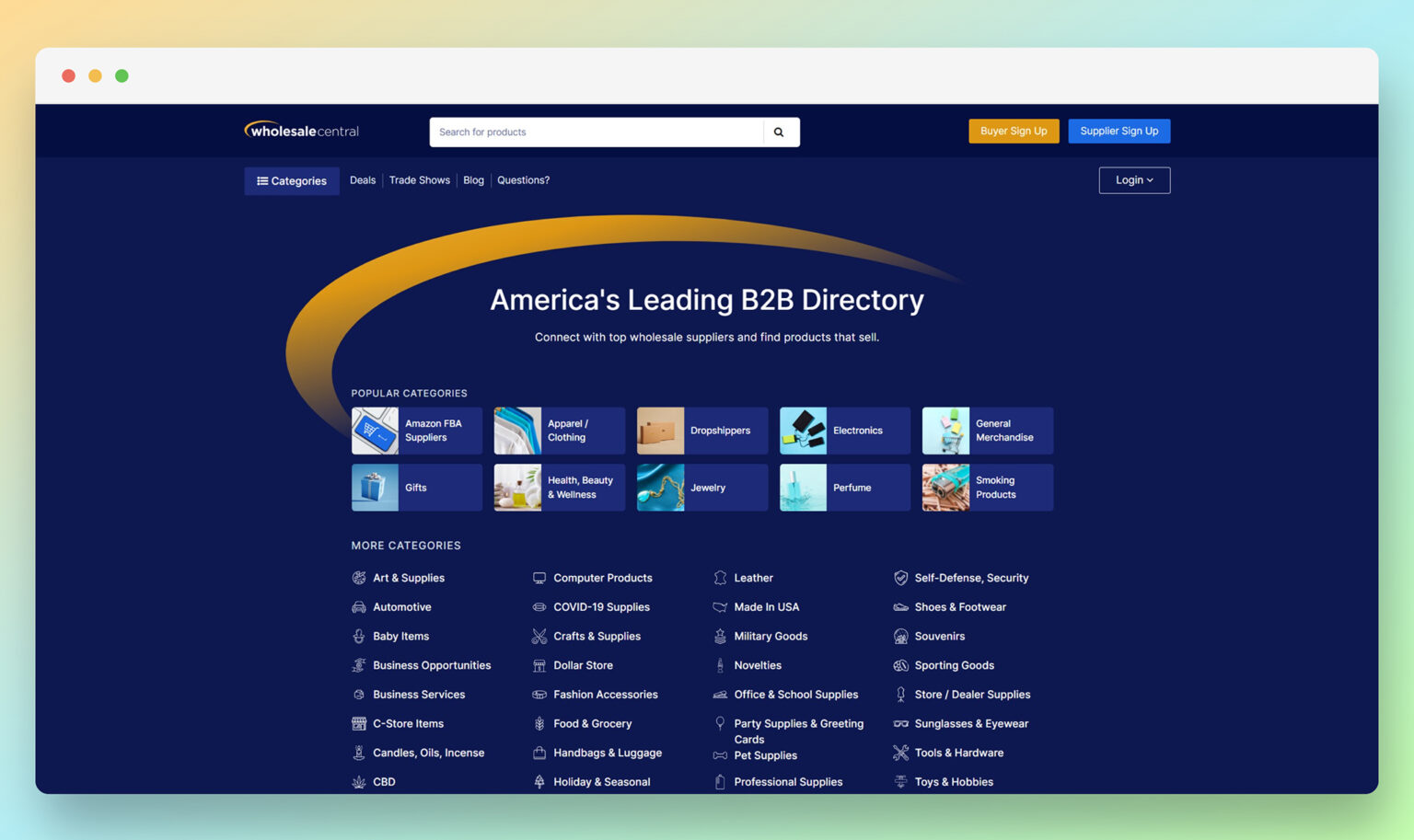
Task: Select the Food & Grocery icon
Action: [539, 724]
